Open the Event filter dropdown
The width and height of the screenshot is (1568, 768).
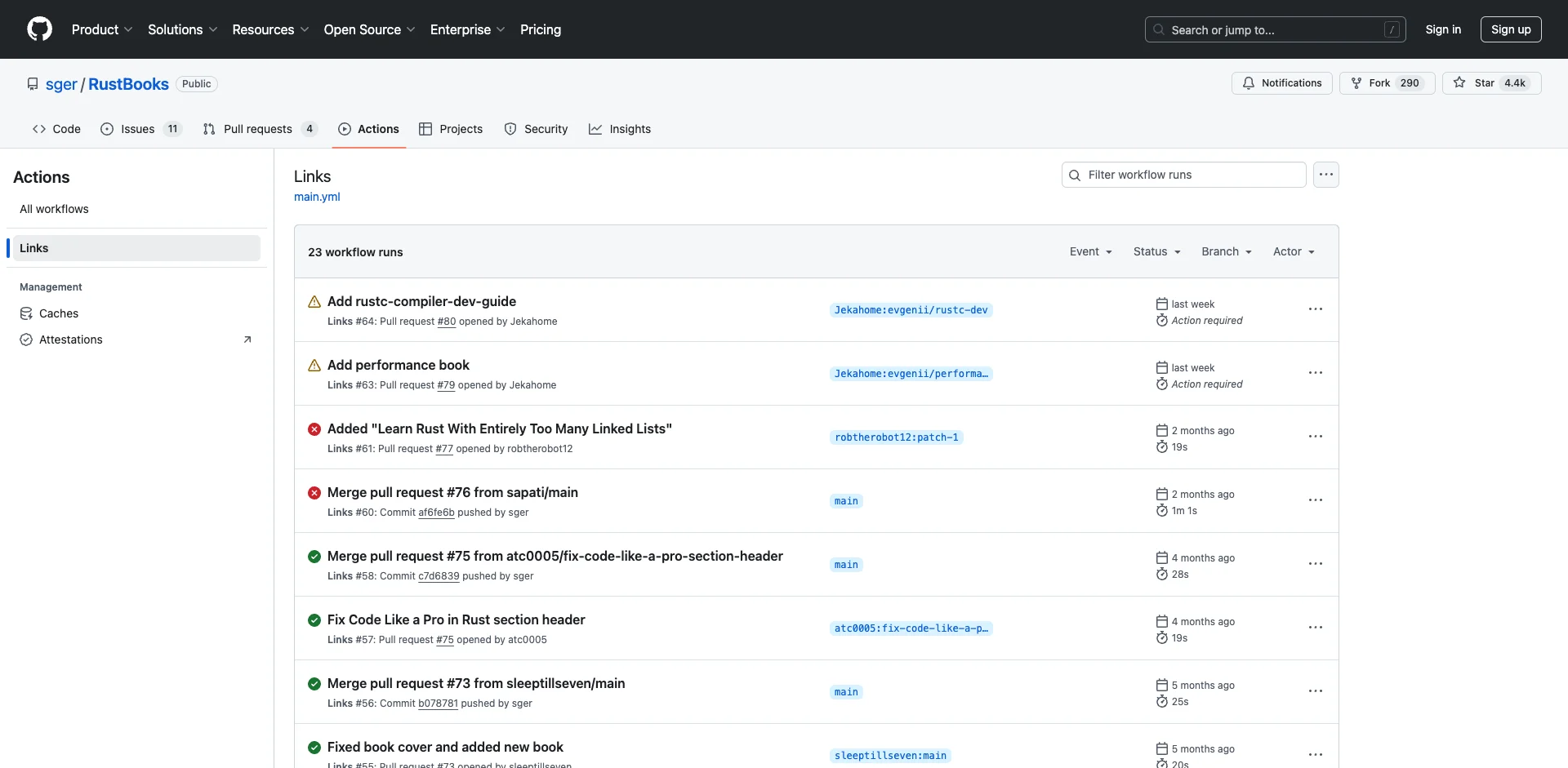(x=1091, y=251)
